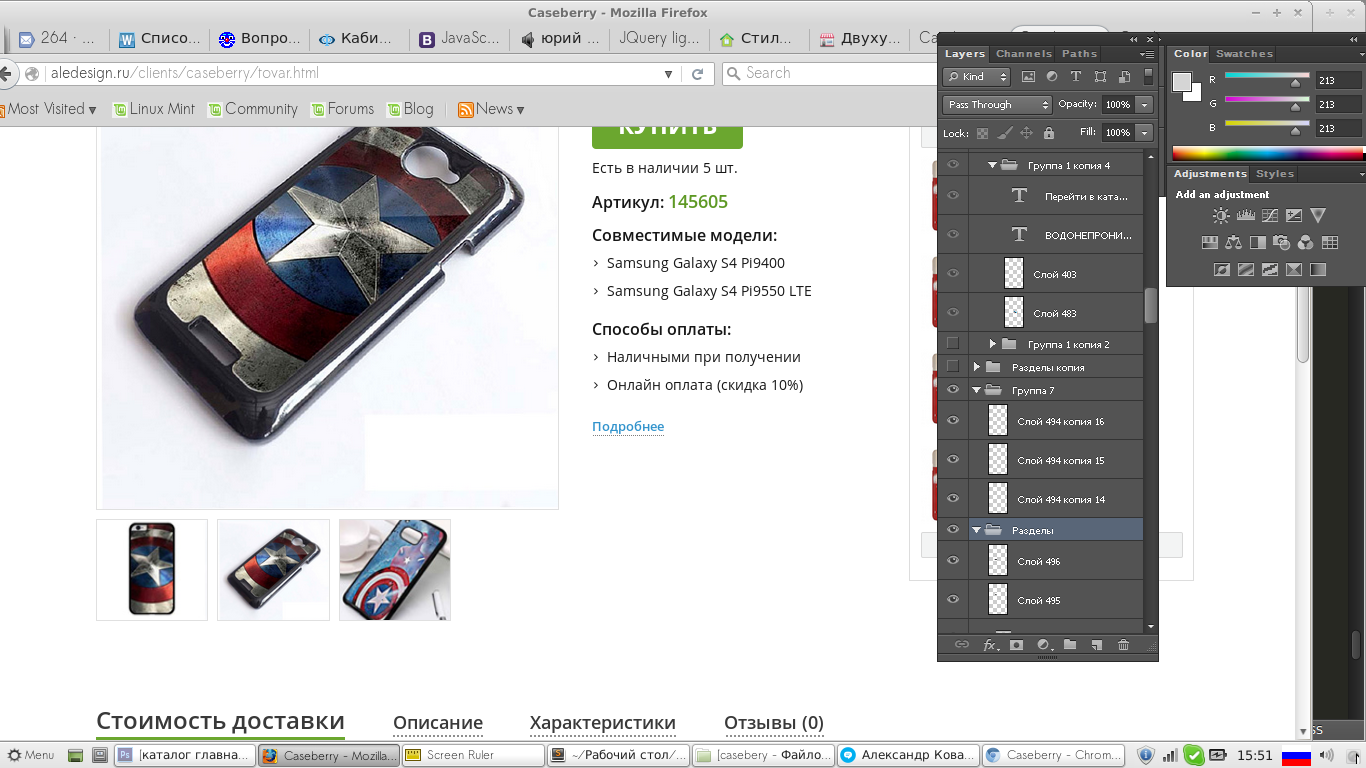Image resolution: width=1366 pixels, height=768 pixels.
Task: Toggle the layer filtering switch
Action: (x=1148, y=76)
